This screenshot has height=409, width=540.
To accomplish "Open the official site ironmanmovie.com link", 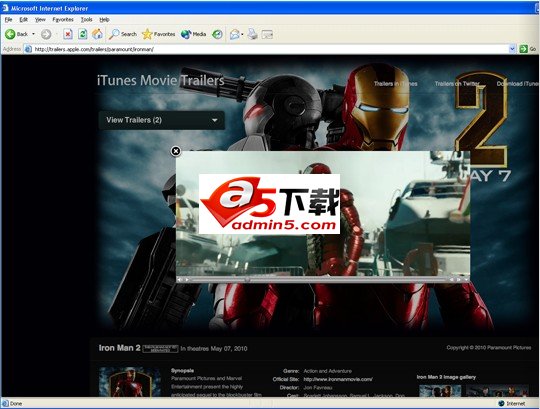I will coord(338,379).
